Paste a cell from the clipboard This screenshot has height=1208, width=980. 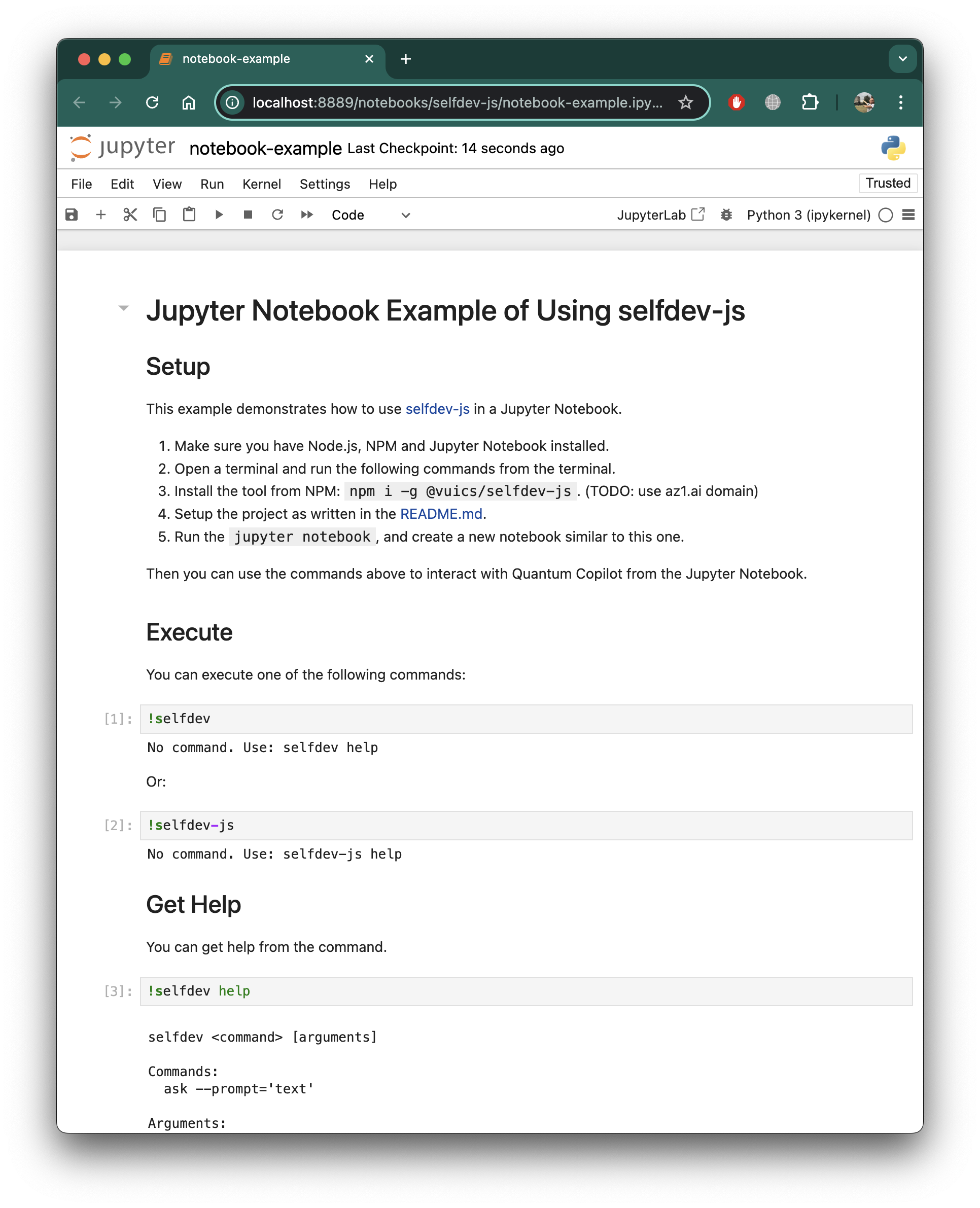click(x=189, y=215)
